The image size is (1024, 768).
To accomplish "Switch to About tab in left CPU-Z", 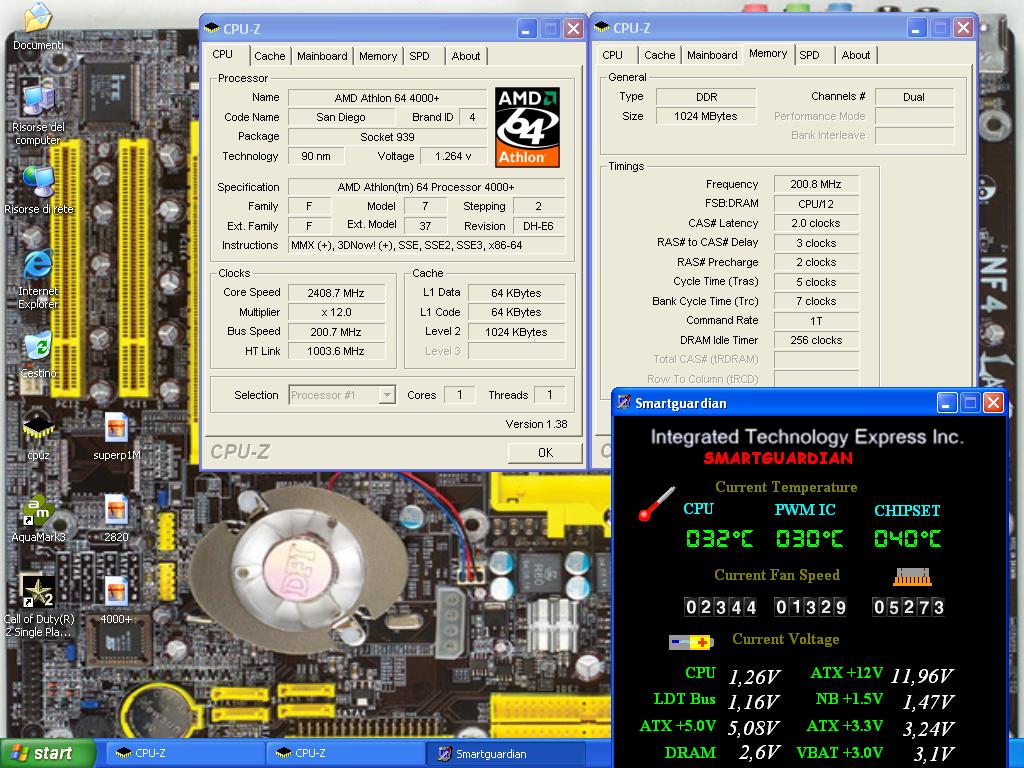I will pyautogui.click(x=466, y=56).
